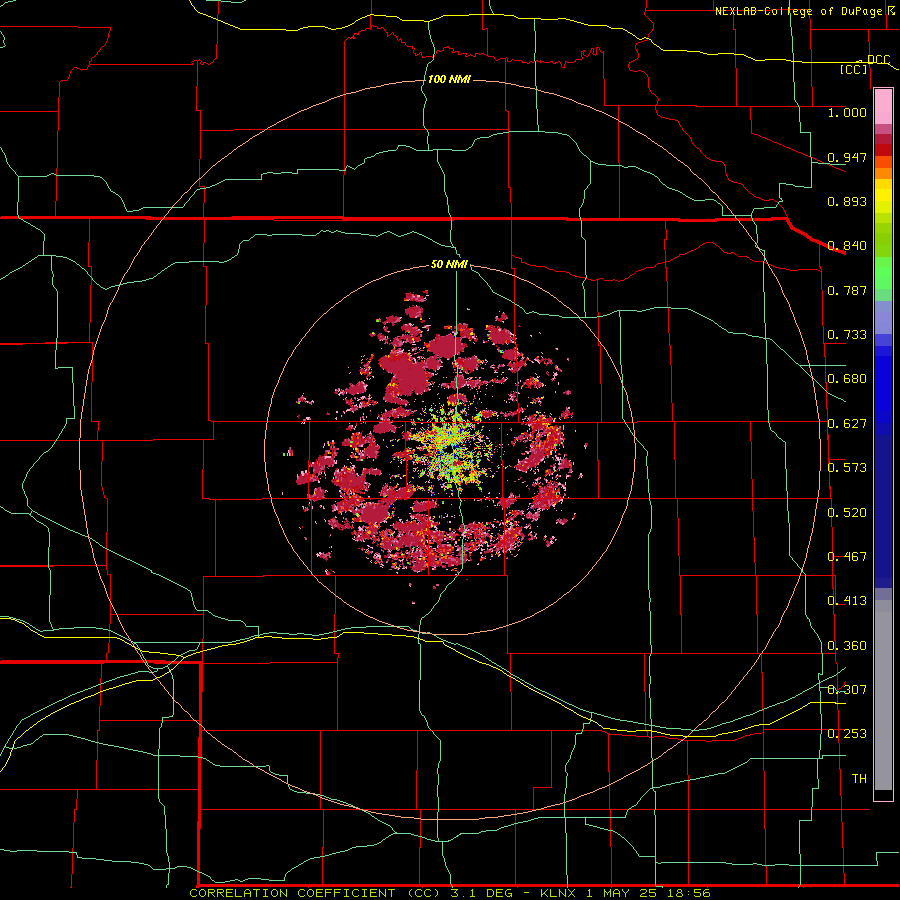Select the 0.253 scale value

pyautogui.click(x=847, y=734)
